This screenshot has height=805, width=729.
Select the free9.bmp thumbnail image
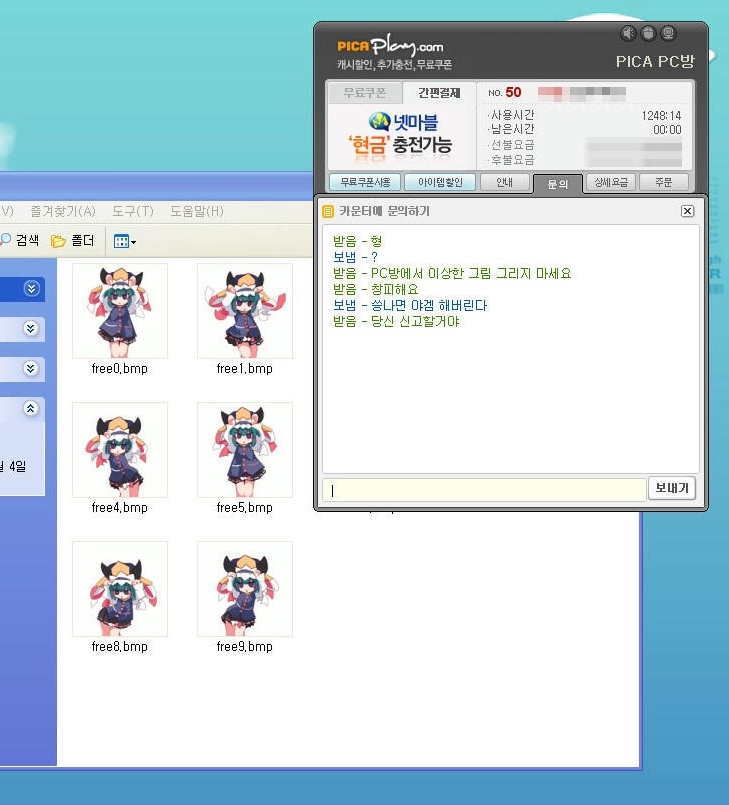pyautogui.click(x=245, y=589)
